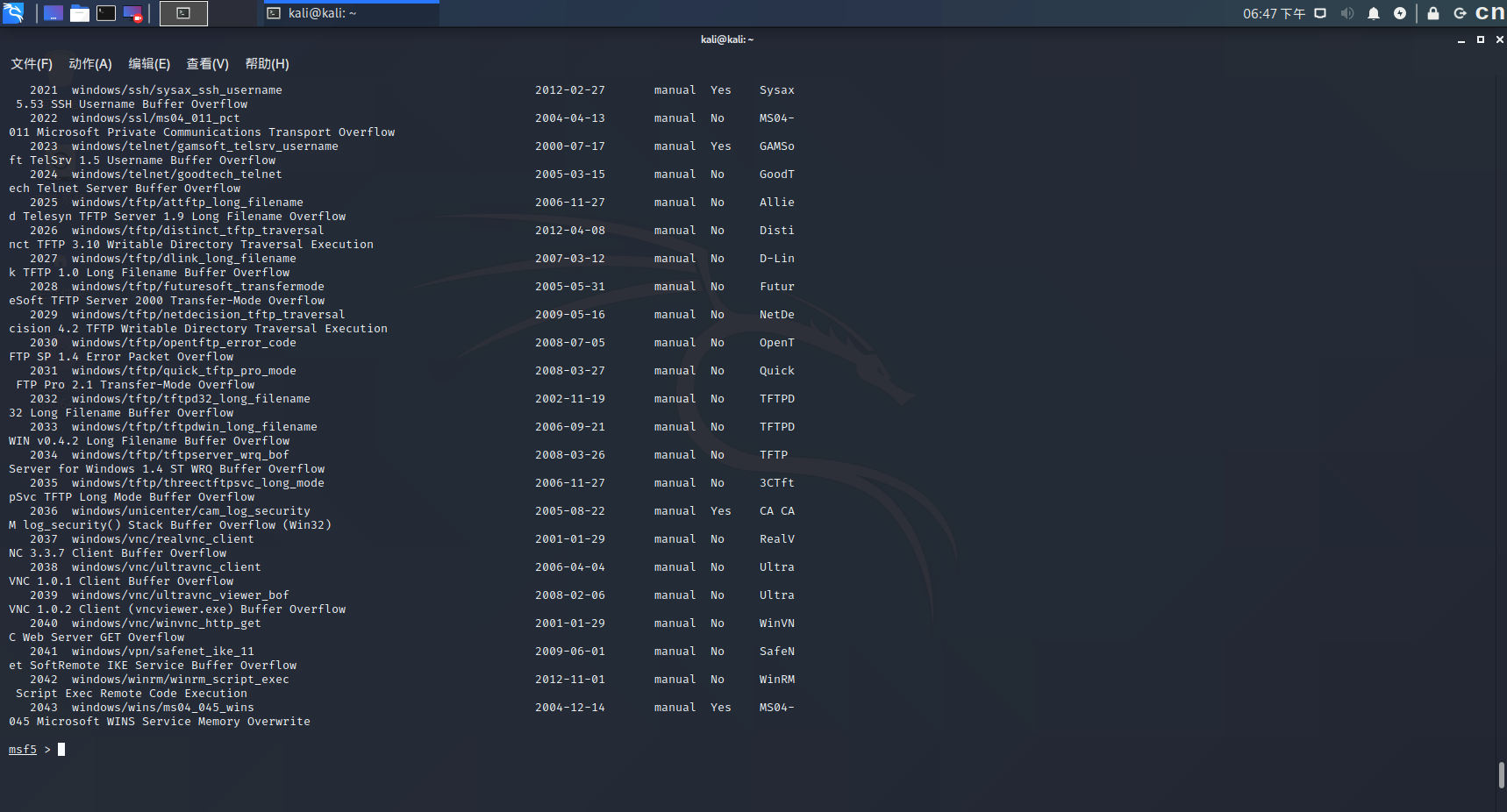The height and width of the screenshot is (812, 1507).
Task: Switch the cn keyboard input indicator
Action: point(1490,13)
